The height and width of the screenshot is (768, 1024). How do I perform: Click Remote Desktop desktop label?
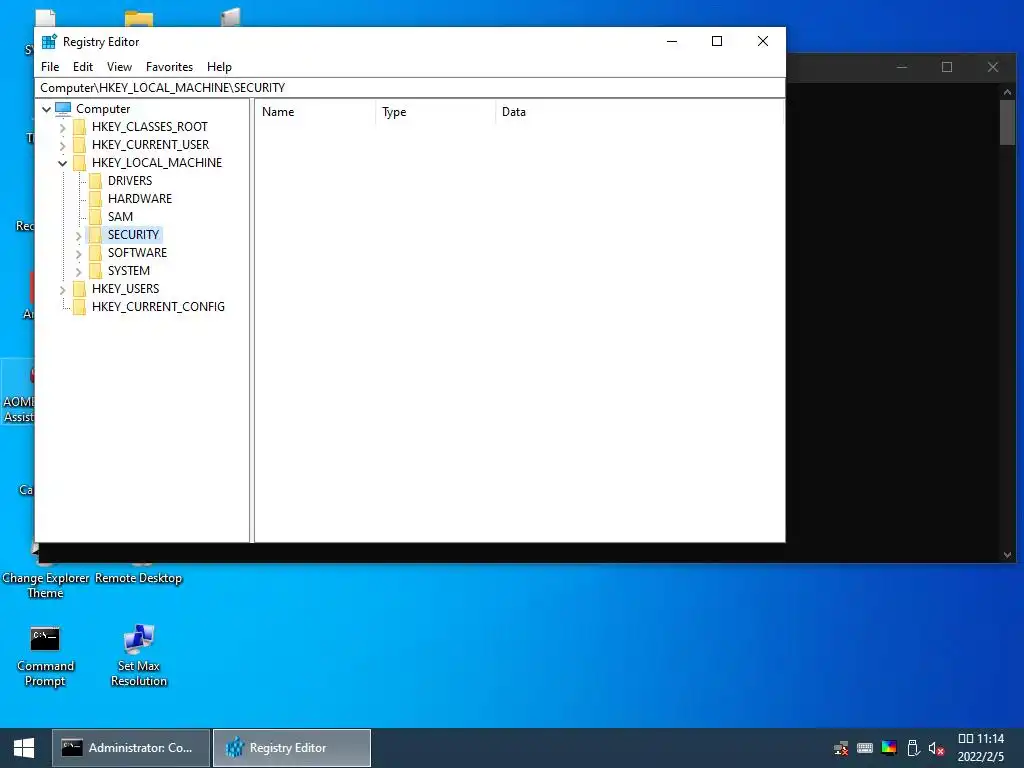tap(138, 578)
